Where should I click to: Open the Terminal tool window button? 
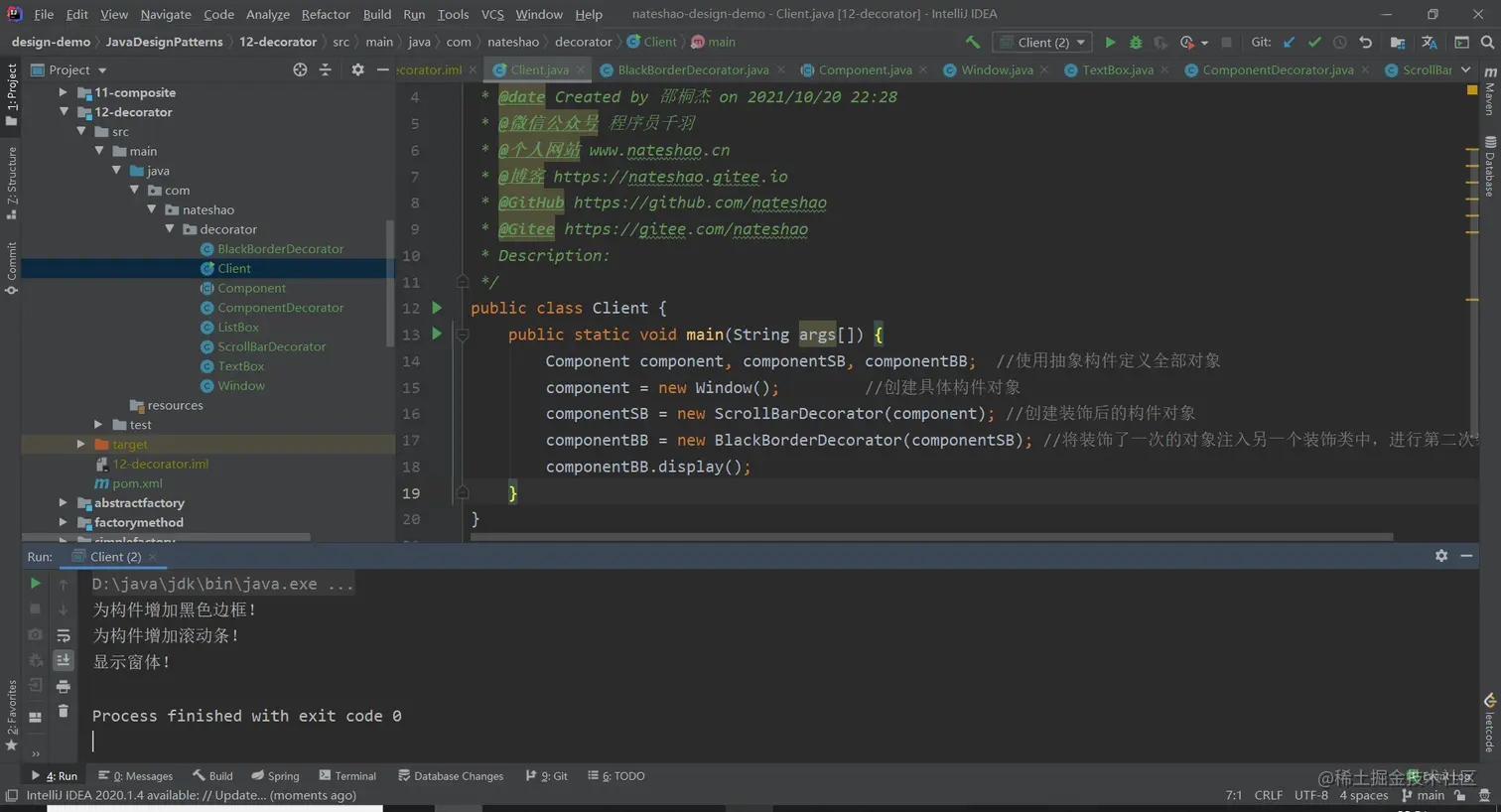347,776
